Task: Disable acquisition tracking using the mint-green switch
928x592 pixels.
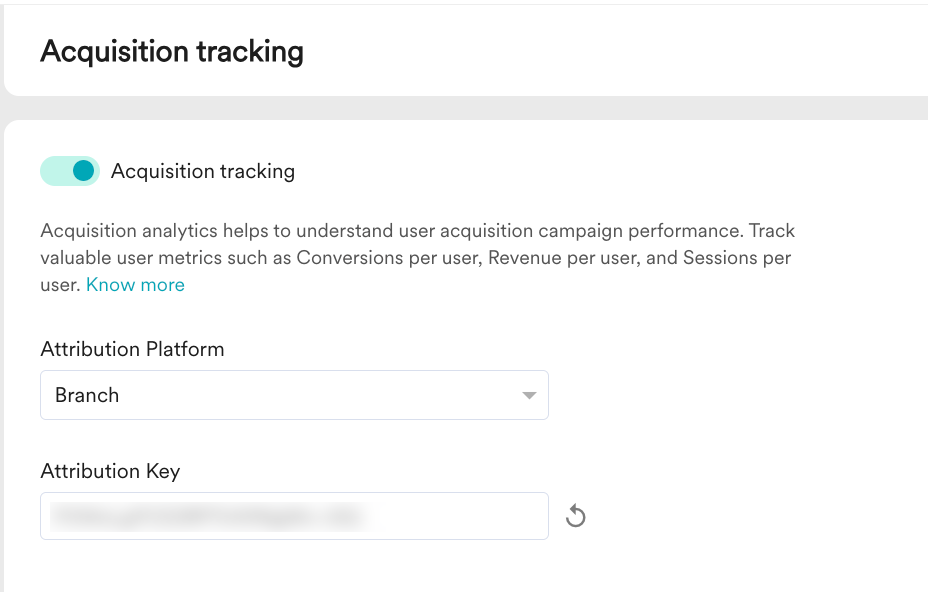Action: [x=70, y=171]
